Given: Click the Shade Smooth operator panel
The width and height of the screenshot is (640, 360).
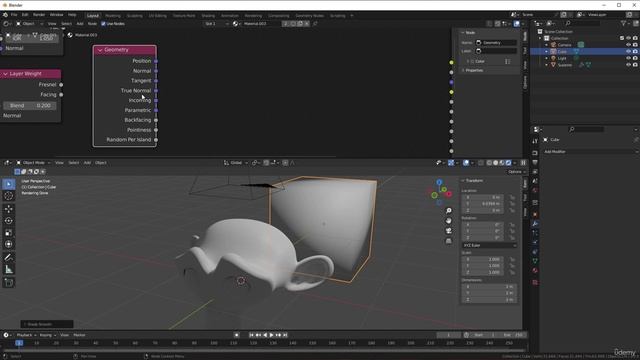Looking at the screenshot, I should coord(47,324).
